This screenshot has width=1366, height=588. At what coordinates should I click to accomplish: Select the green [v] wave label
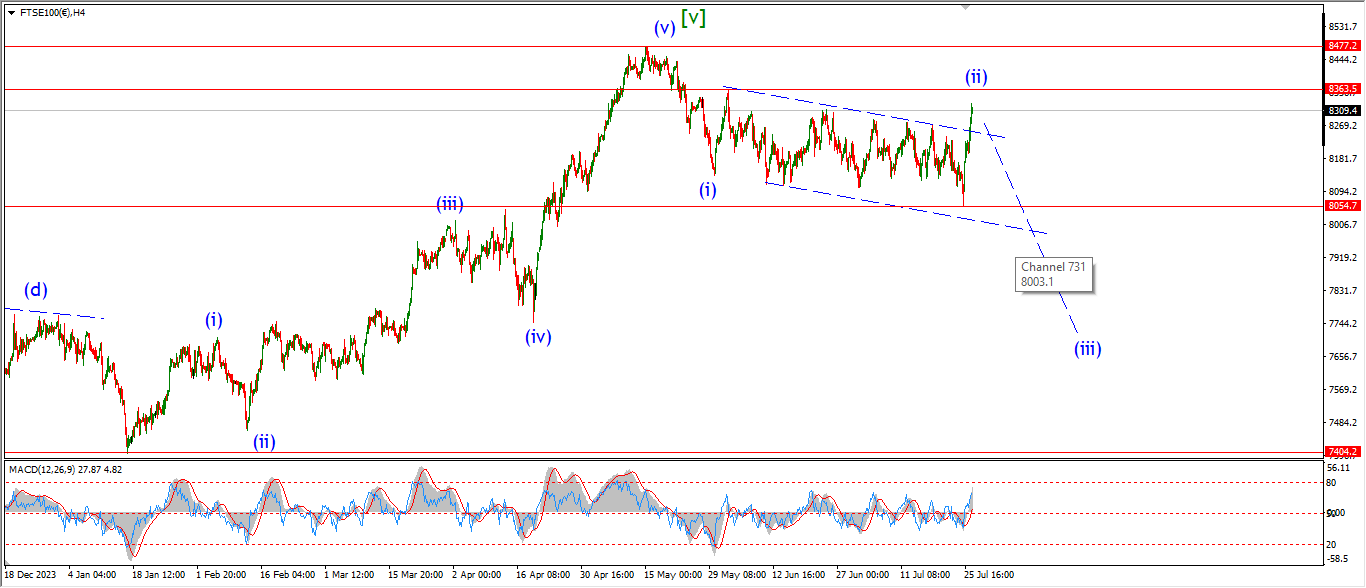(x=693, y=18)
